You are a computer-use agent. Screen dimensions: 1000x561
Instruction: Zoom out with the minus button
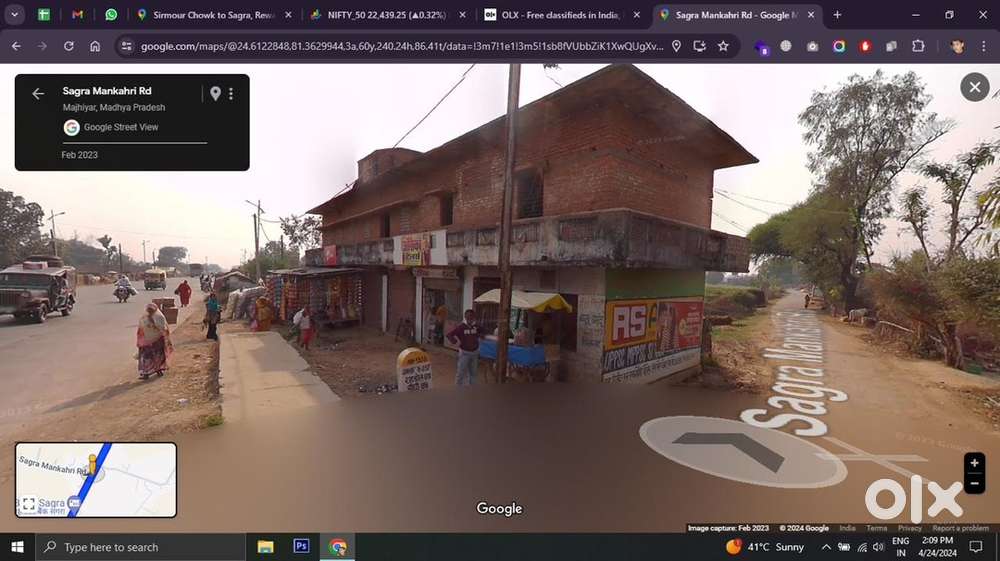974,484
